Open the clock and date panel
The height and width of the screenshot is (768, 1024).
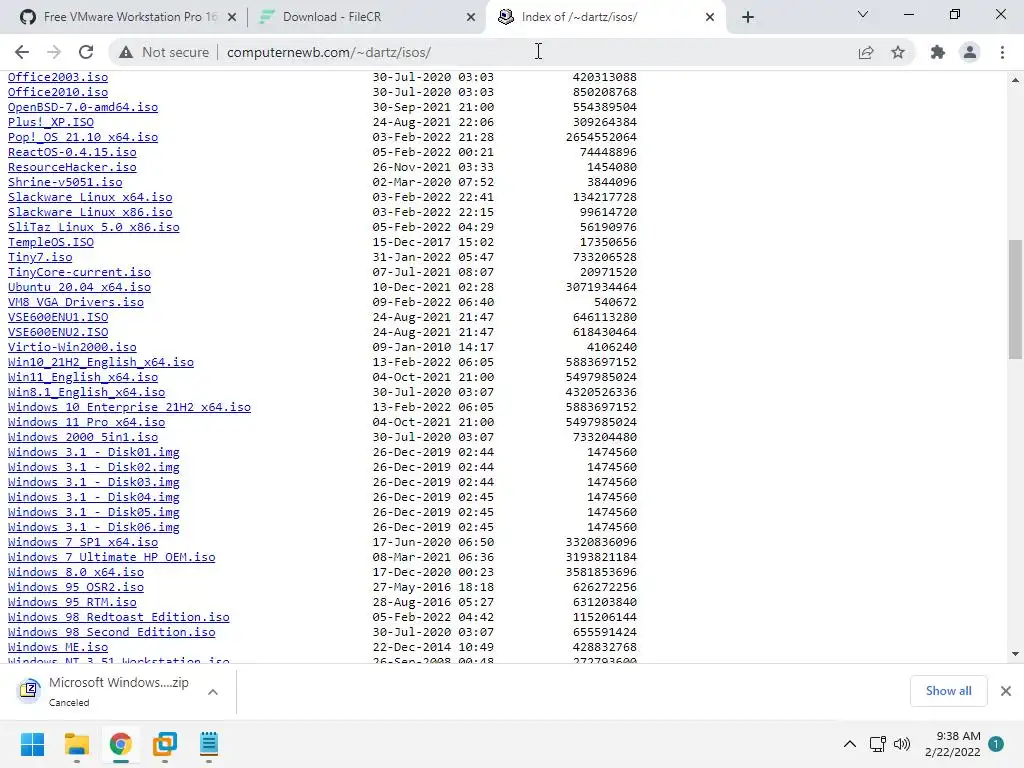pyautogui.click(x=952, y=744)
